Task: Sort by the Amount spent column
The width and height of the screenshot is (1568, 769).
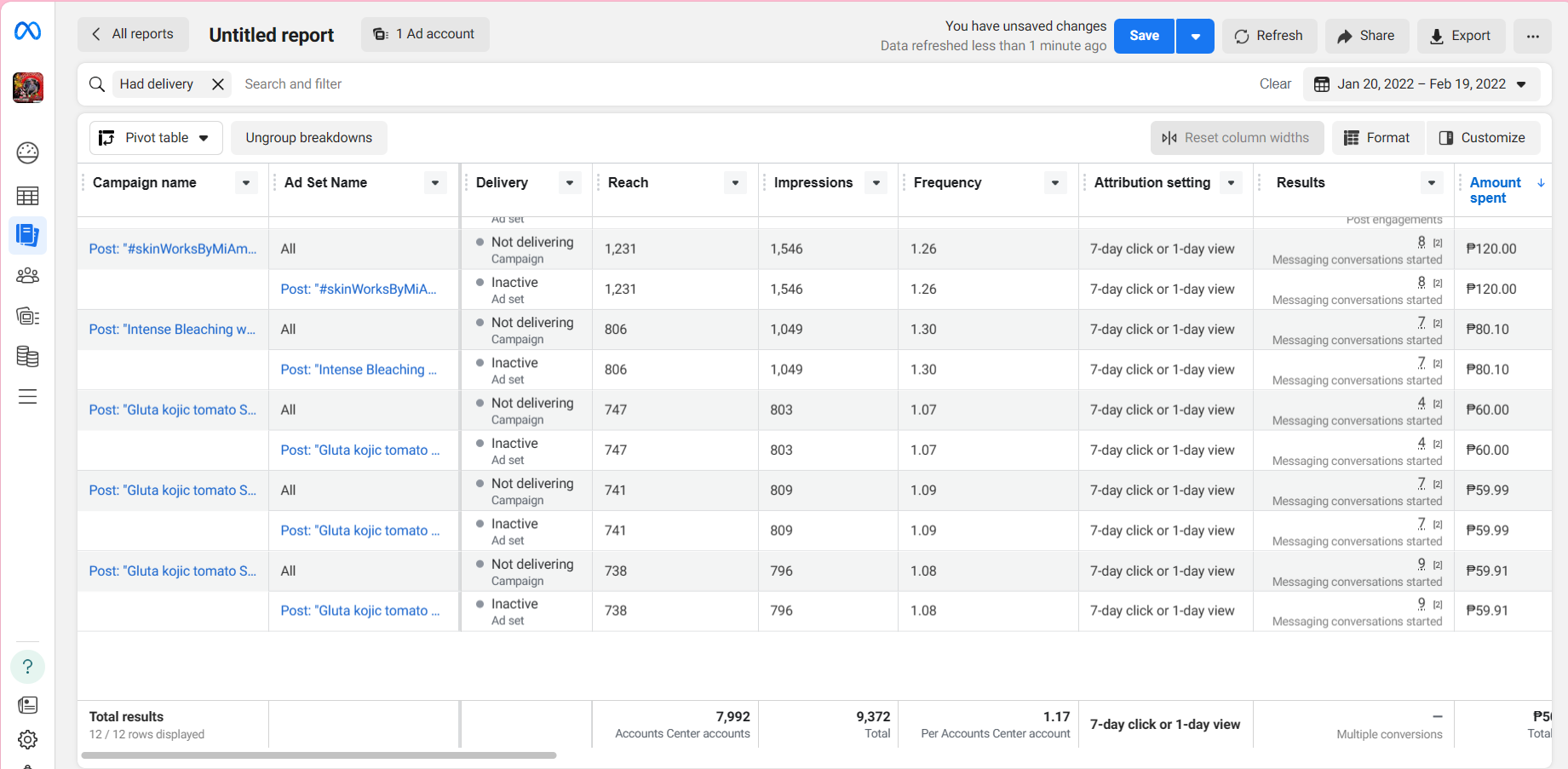Action: tap(1495, 190)
